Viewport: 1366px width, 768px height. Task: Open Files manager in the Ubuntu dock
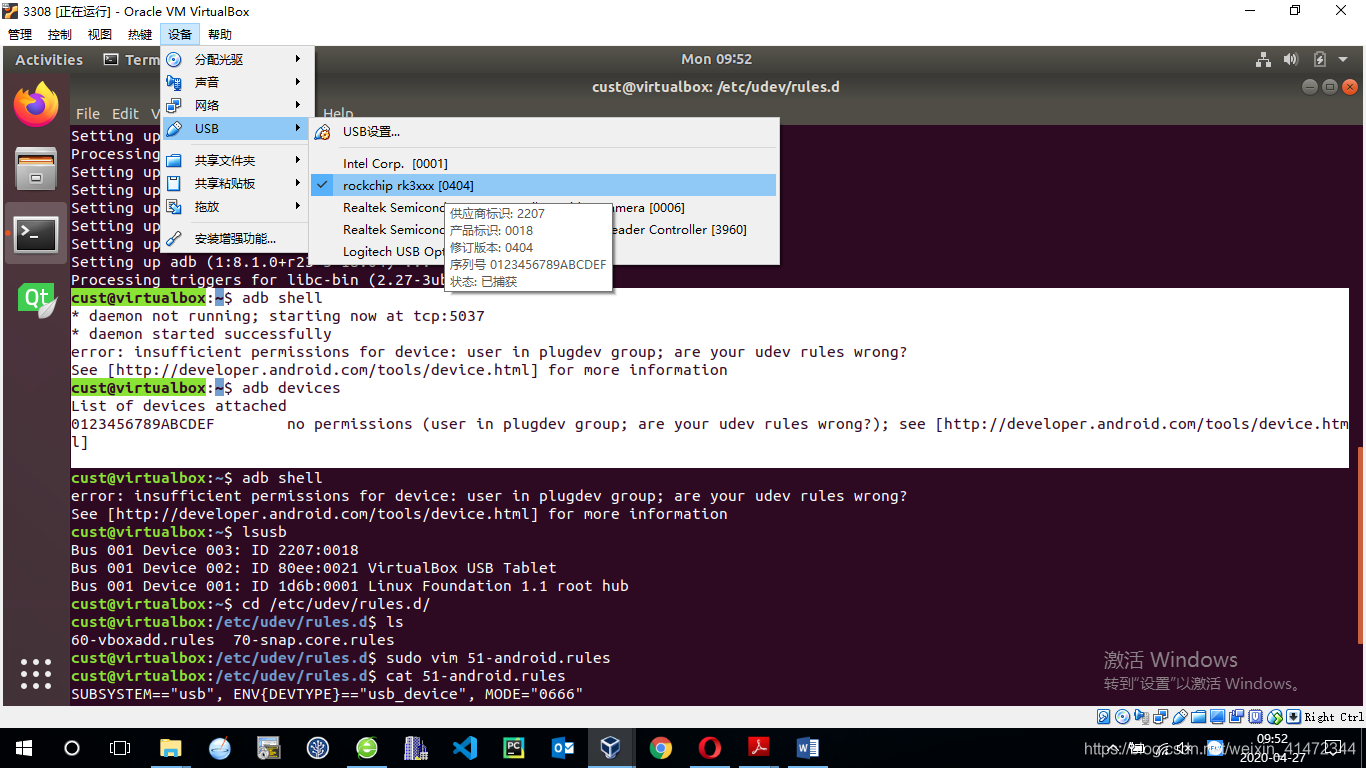tap(36, 168)
